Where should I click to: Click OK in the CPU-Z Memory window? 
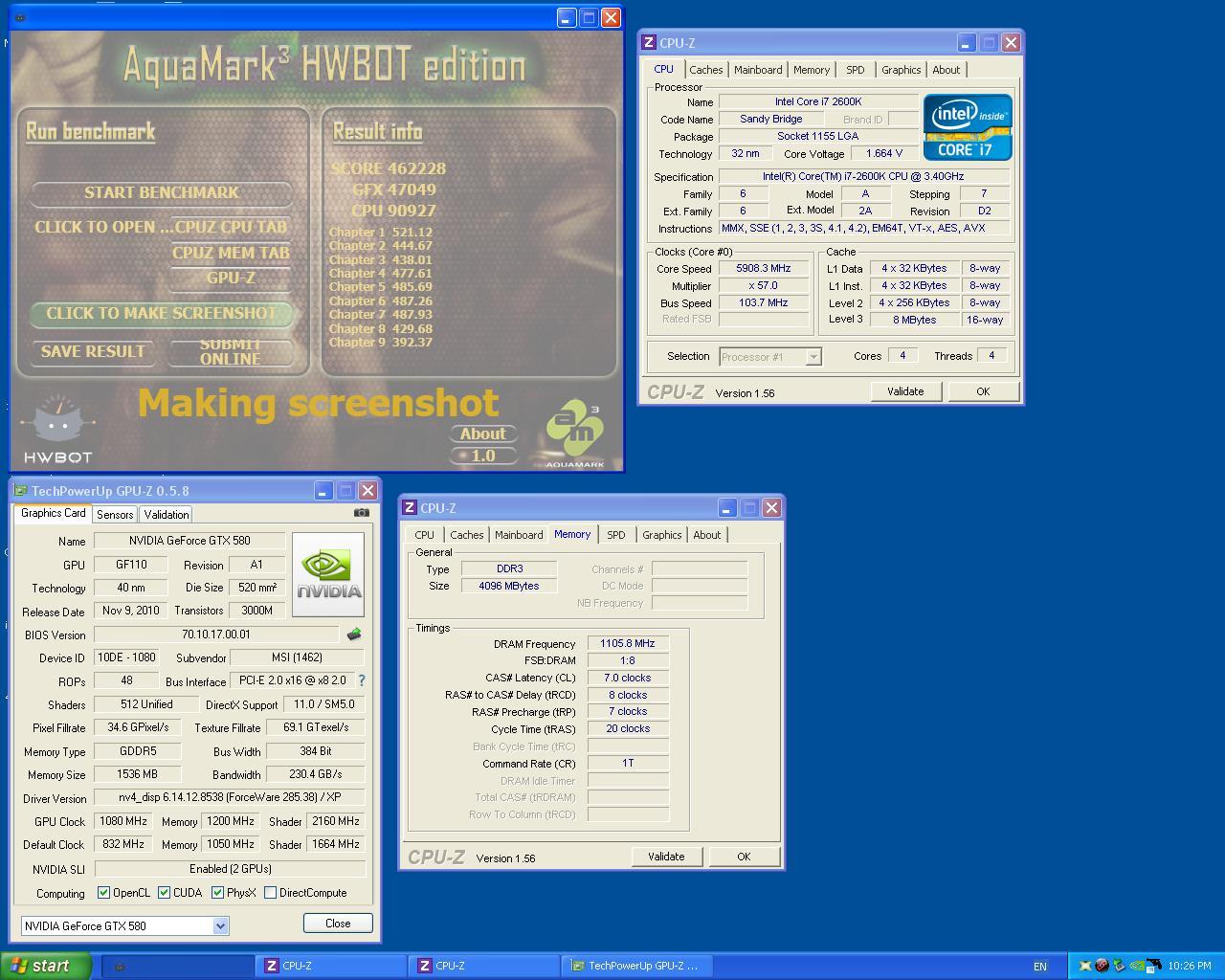[x=744, y=857]
